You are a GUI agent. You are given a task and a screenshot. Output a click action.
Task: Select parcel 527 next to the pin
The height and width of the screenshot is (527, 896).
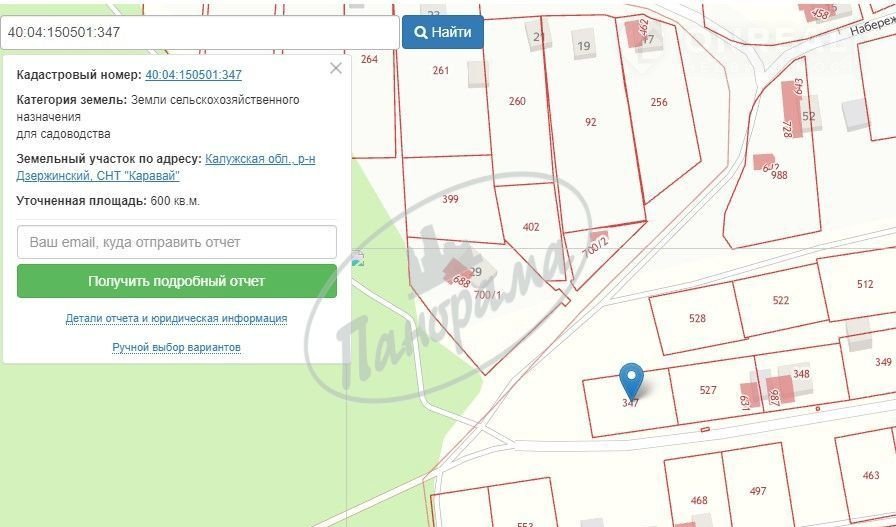tap(708, 390)
